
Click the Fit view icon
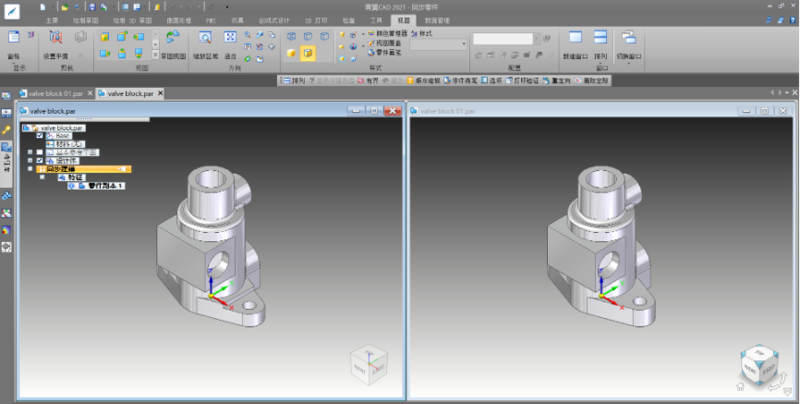pyautogui.click(x=230, y=39)
